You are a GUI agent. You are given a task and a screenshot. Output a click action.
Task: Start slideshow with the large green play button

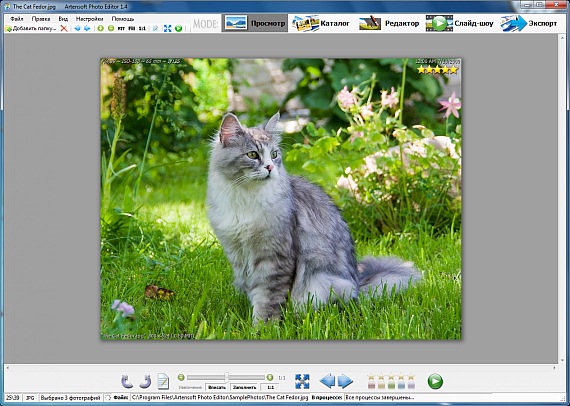click(x=435, y=381)
